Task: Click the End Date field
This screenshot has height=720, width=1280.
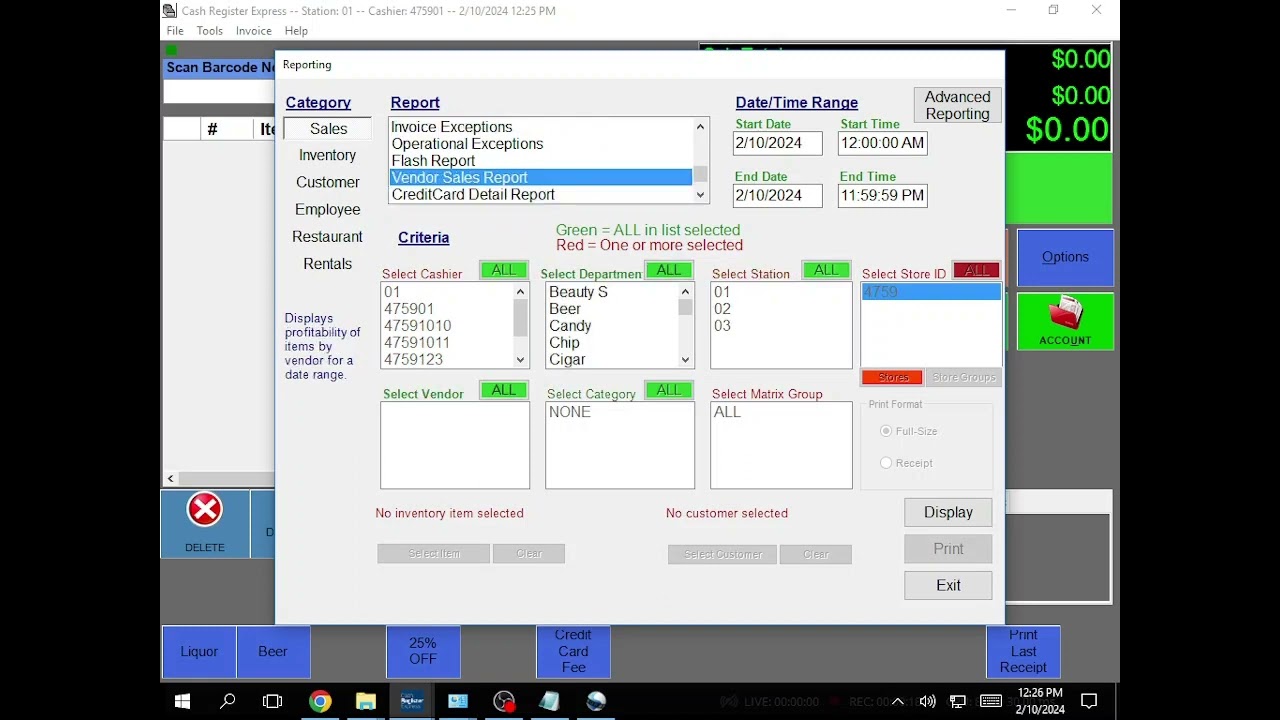Action: (777, 195)
